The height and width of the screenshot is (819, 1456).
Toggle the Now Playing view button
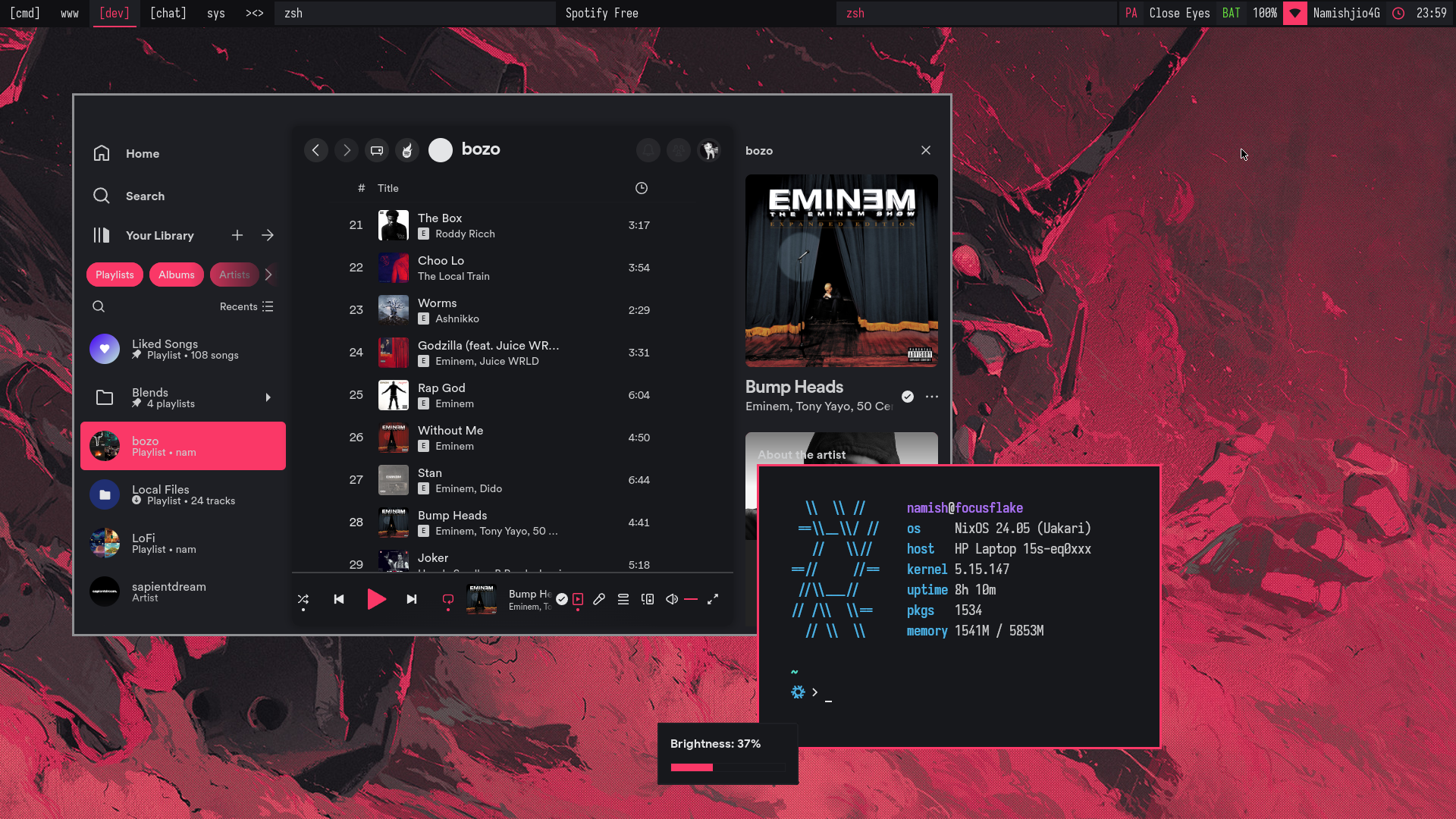(x=578, y=599)
